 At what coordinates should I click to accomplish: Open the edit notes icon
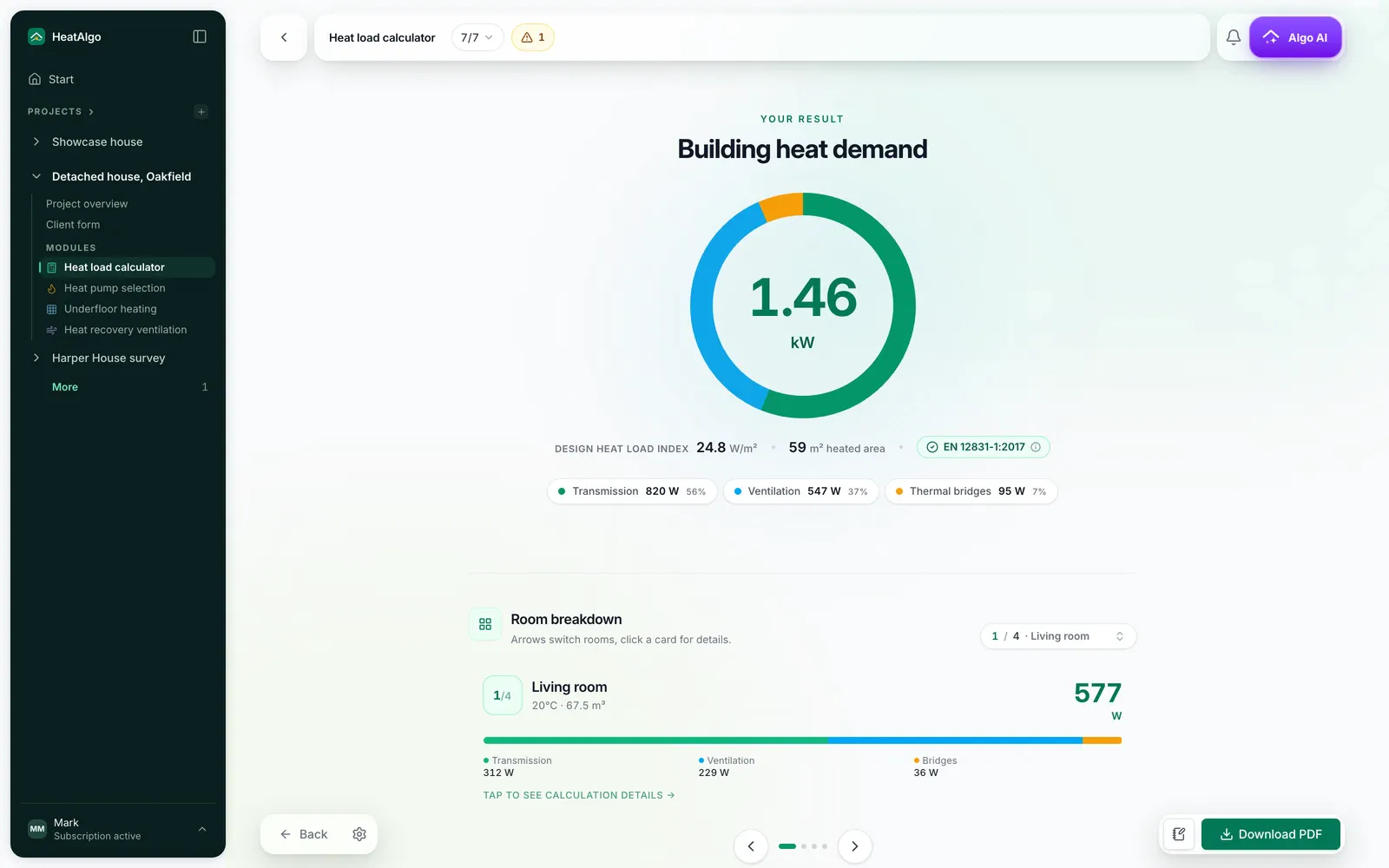click(1179, 834)
